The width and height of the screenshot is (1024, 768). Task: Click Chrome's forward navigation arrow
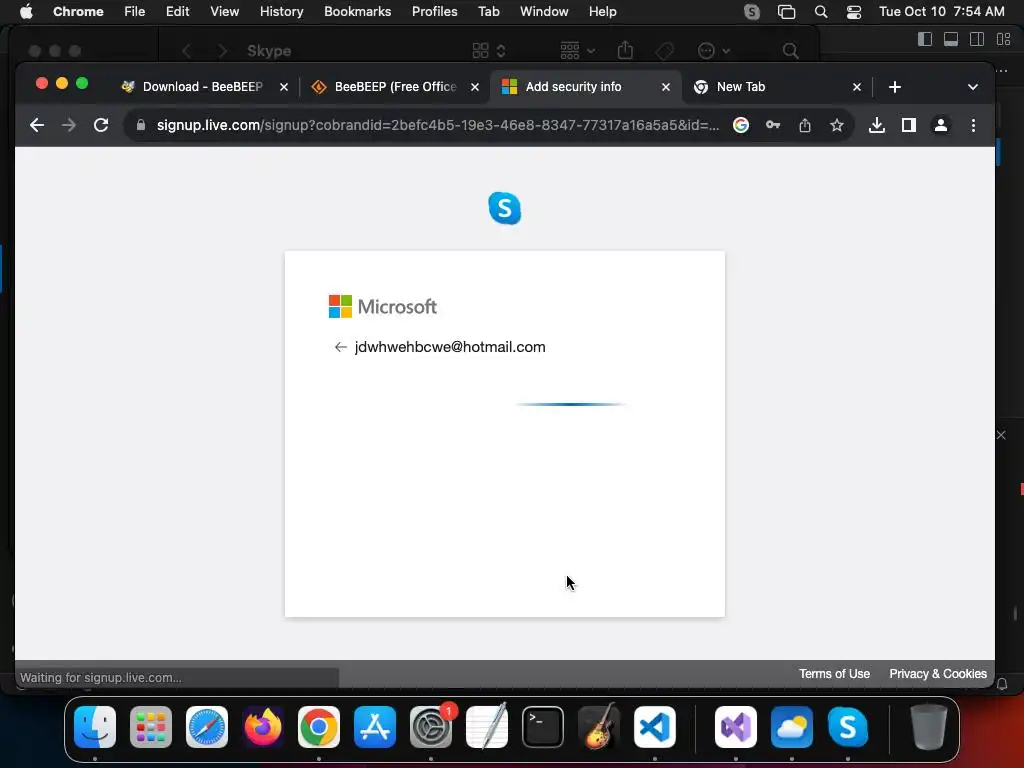(69, 125)
